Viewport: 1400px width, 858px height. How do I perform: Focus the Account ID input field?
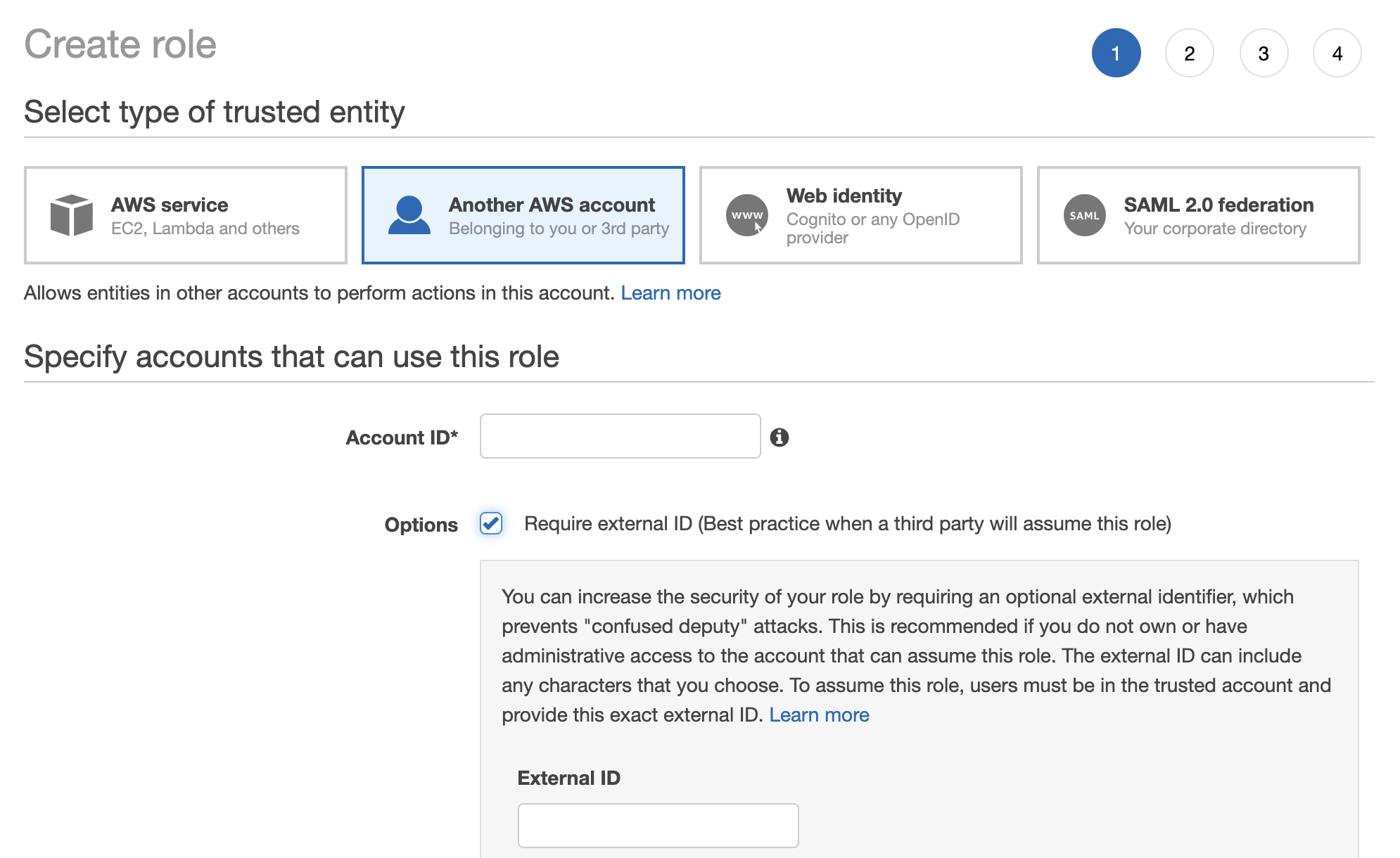coord(621,436)
